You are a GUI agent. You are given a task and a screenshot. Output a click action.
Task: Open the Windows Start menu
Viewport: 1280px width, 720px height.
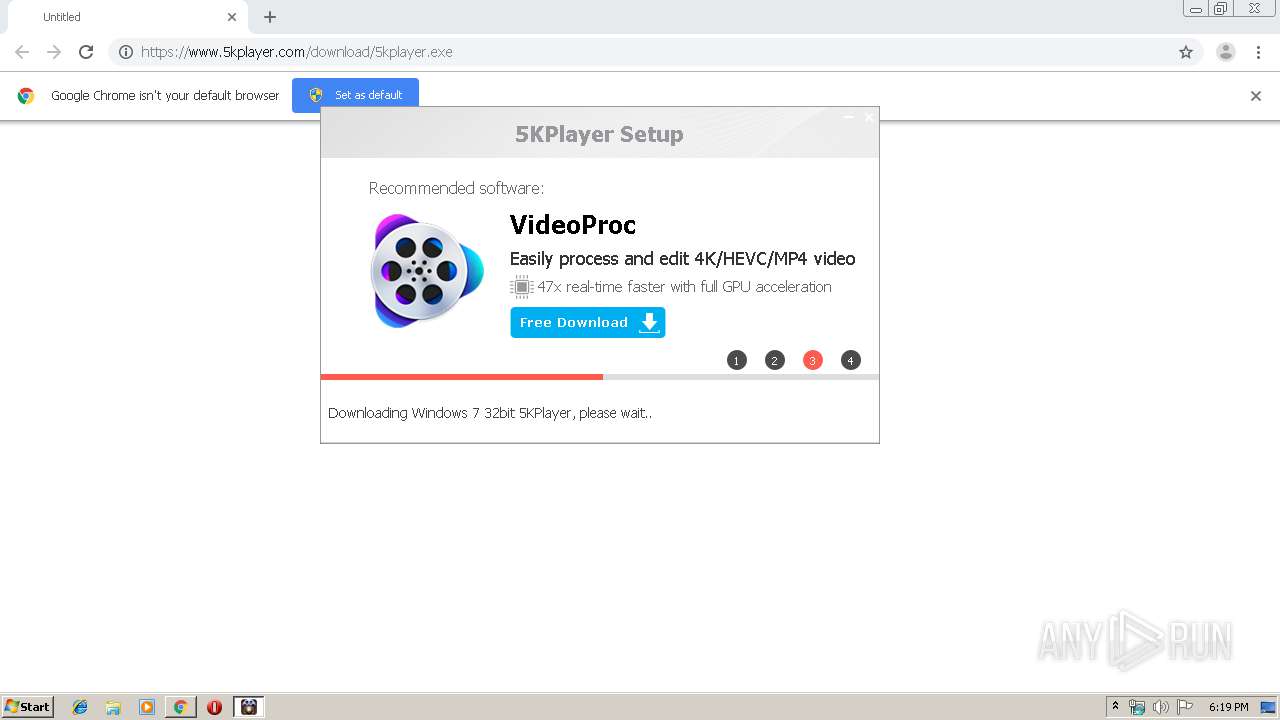[x=28, y=707]
